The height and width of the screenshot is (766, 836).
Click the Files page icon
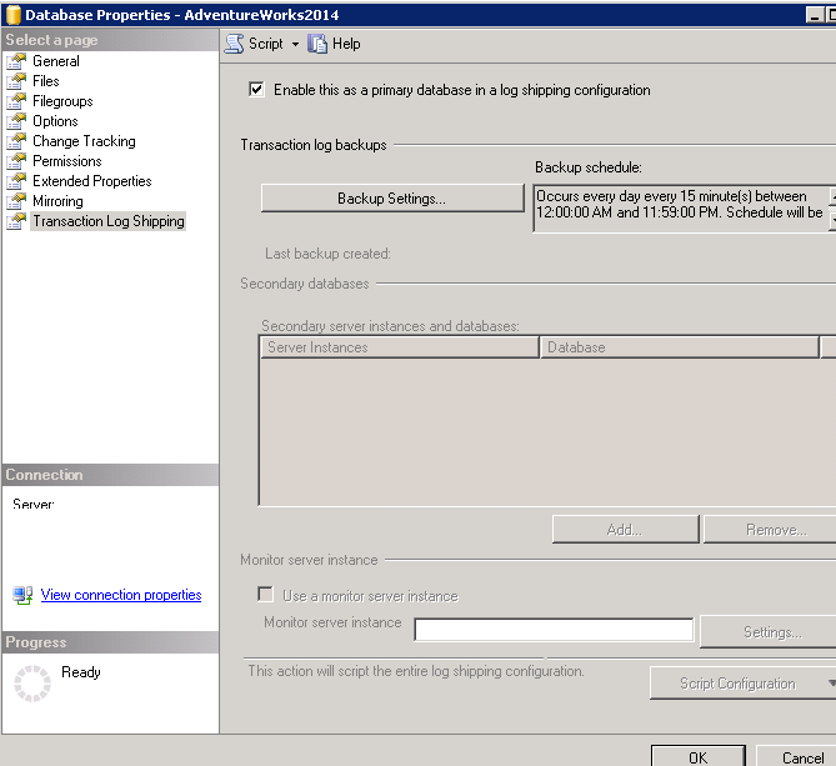pos(16,81)
